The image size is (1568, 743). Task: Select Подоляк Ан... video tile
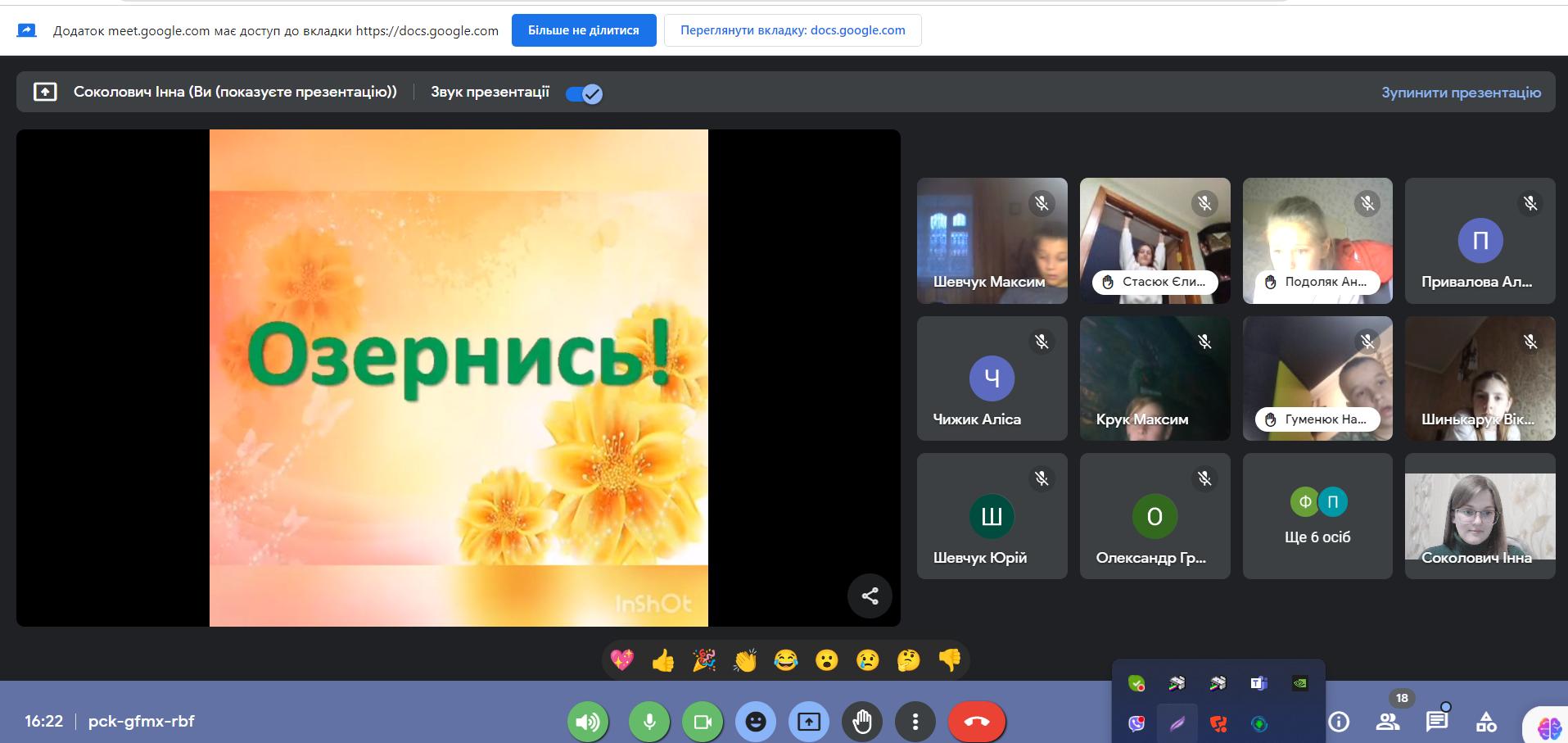click(1317, 241)
